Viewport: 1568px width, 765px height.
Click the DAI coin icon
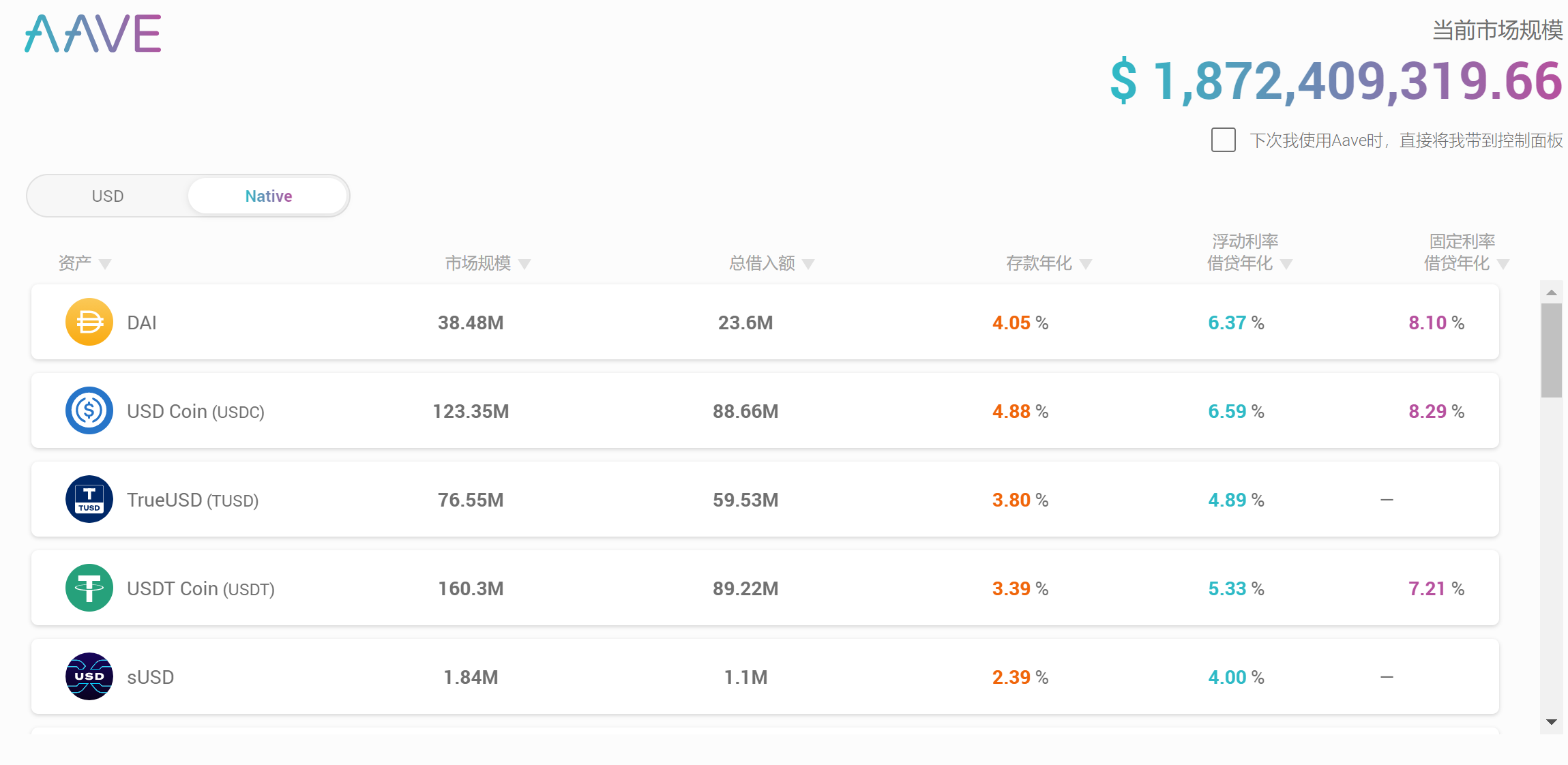coord(89,322)
